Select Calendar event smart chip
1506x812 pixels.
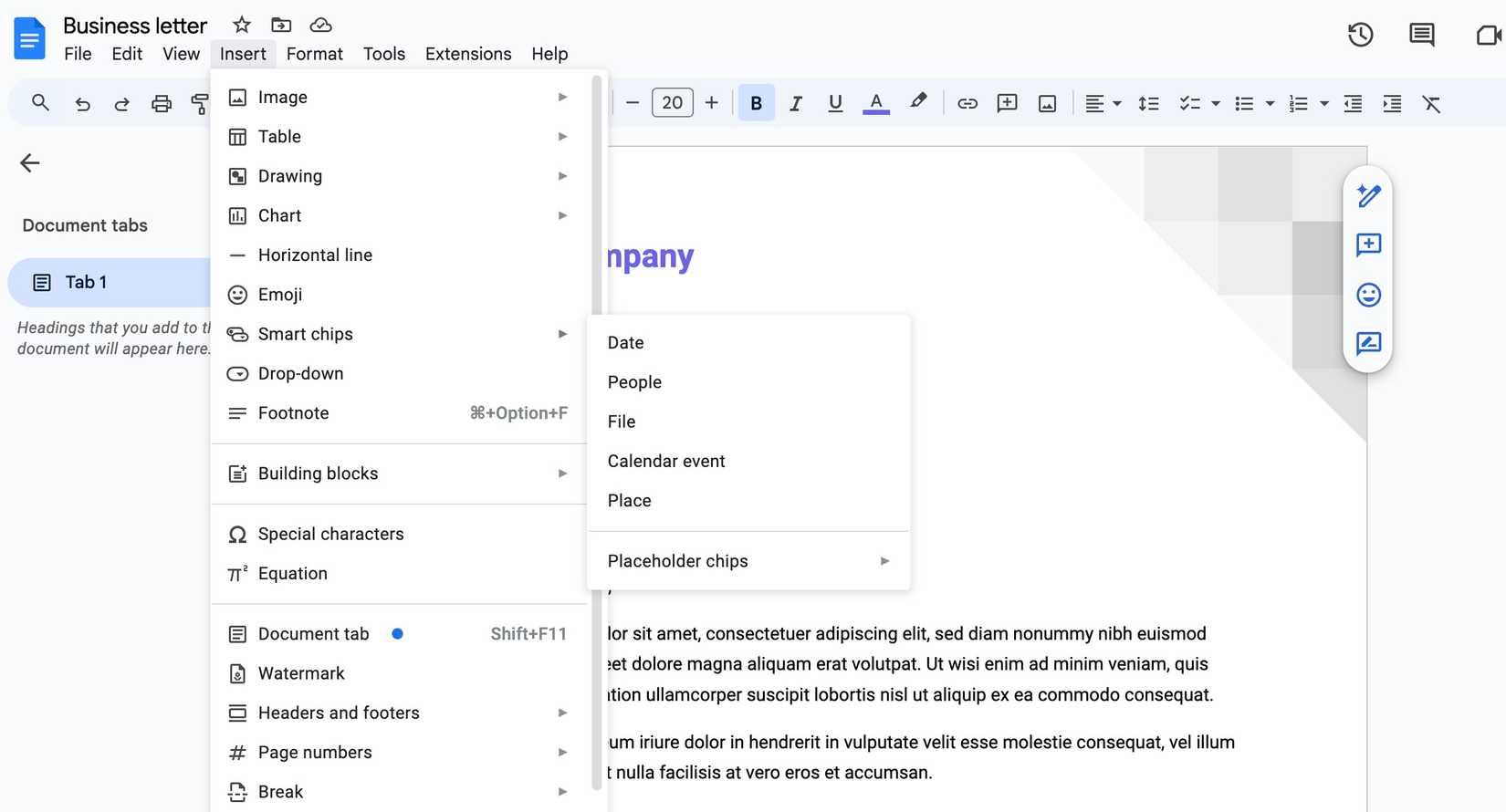click(666, 462)
